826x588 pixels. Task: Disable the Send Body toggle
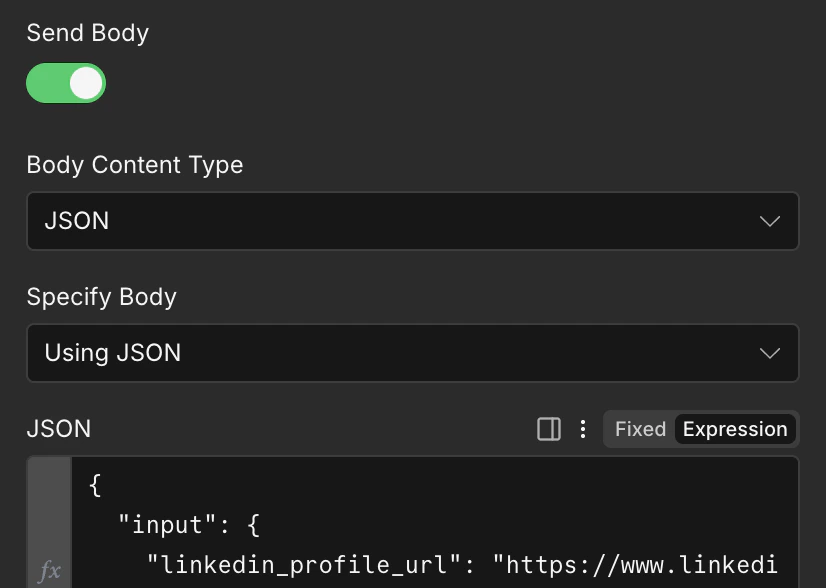[x=66, y=83]
